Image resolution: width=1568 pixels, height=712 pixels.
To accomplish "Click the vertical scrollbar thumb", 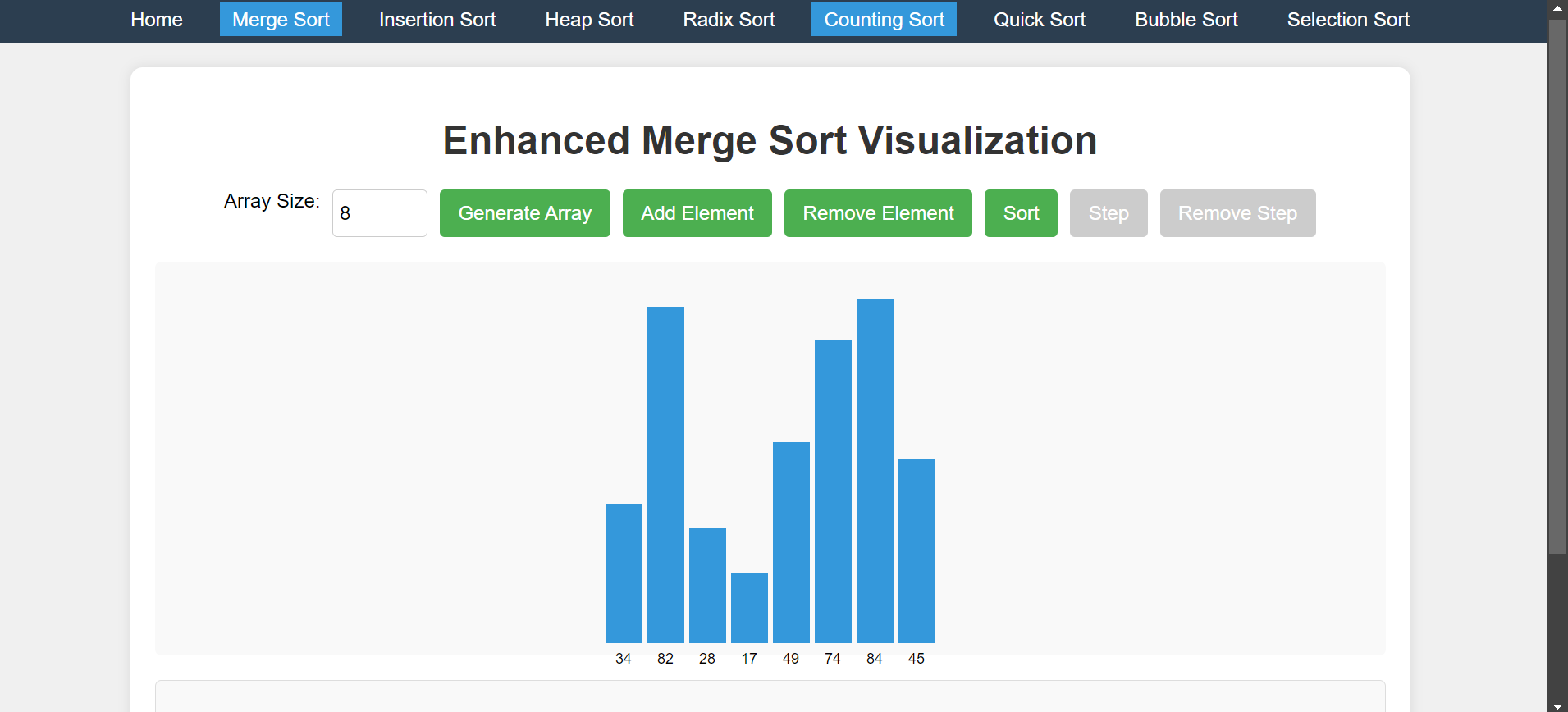I will 1557,286.
